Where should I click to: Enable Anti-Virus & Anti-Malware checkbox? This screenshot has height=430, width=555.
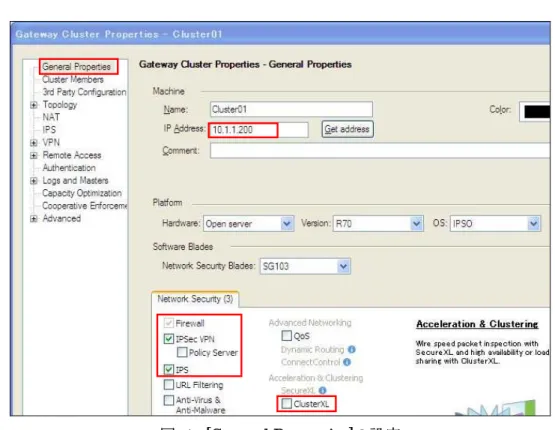pyautogui.click(x=169, y=400)
